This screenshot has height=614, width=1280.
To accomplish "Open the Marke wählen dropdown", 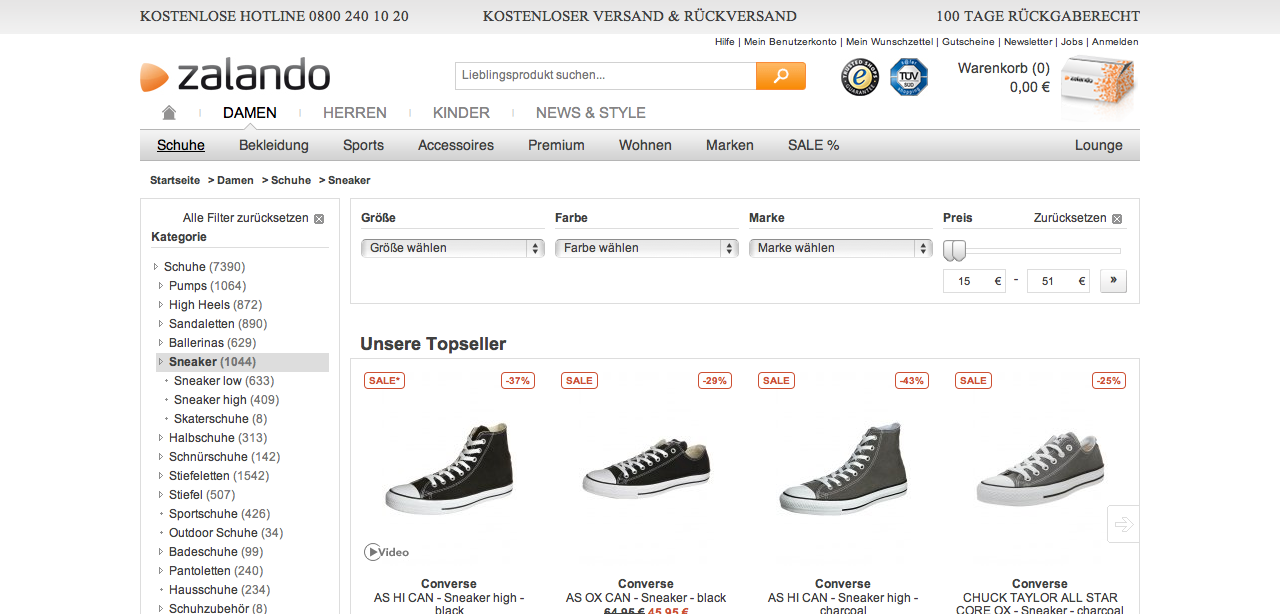I will click(840, 248).
